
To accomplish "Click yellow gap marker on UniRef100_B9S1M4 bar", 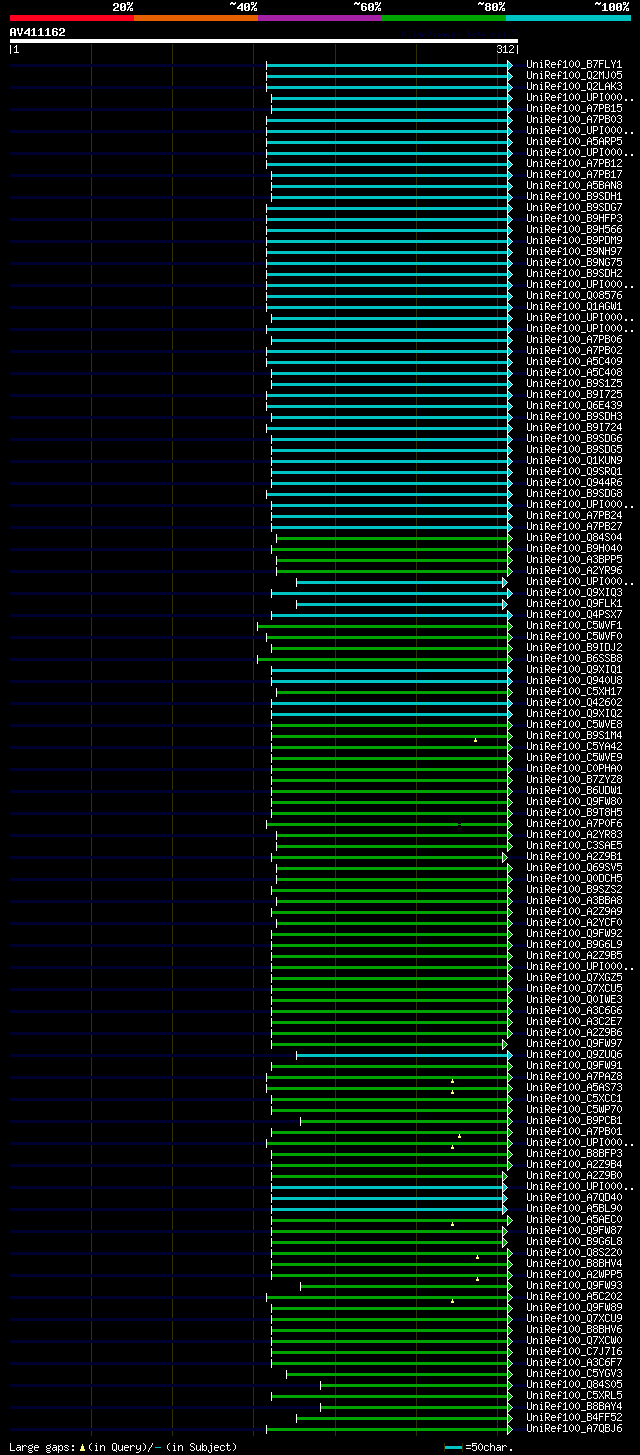I will coord(475,740).
